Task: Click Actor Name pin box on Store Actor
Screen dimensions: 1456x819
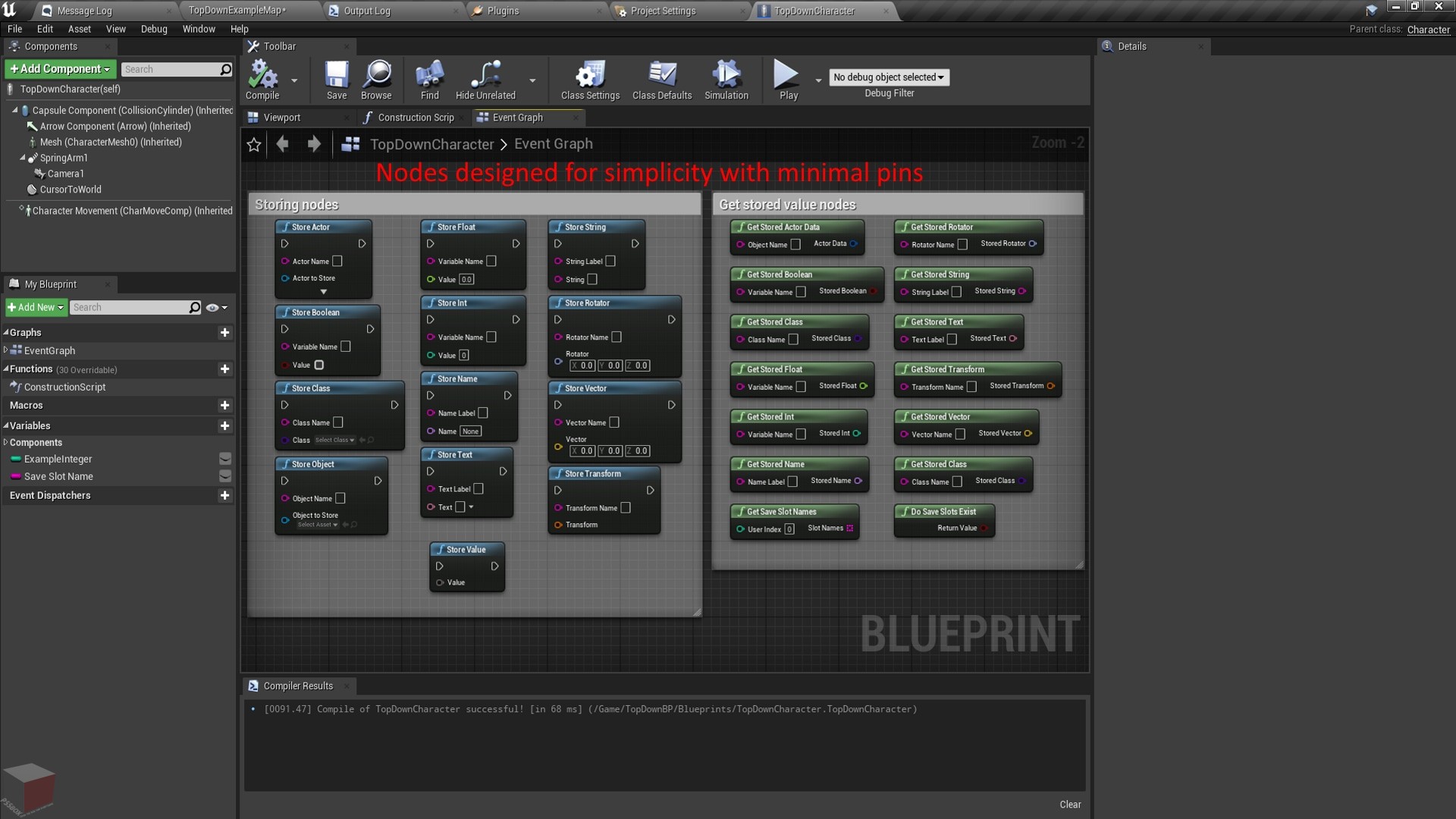Action: (337, 261)
